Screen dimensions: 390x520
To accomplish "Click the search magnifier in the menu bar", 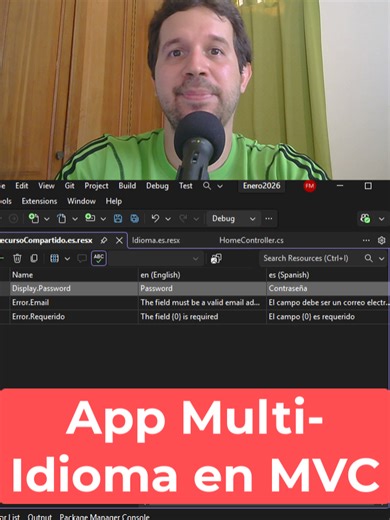I will (207, 186).
